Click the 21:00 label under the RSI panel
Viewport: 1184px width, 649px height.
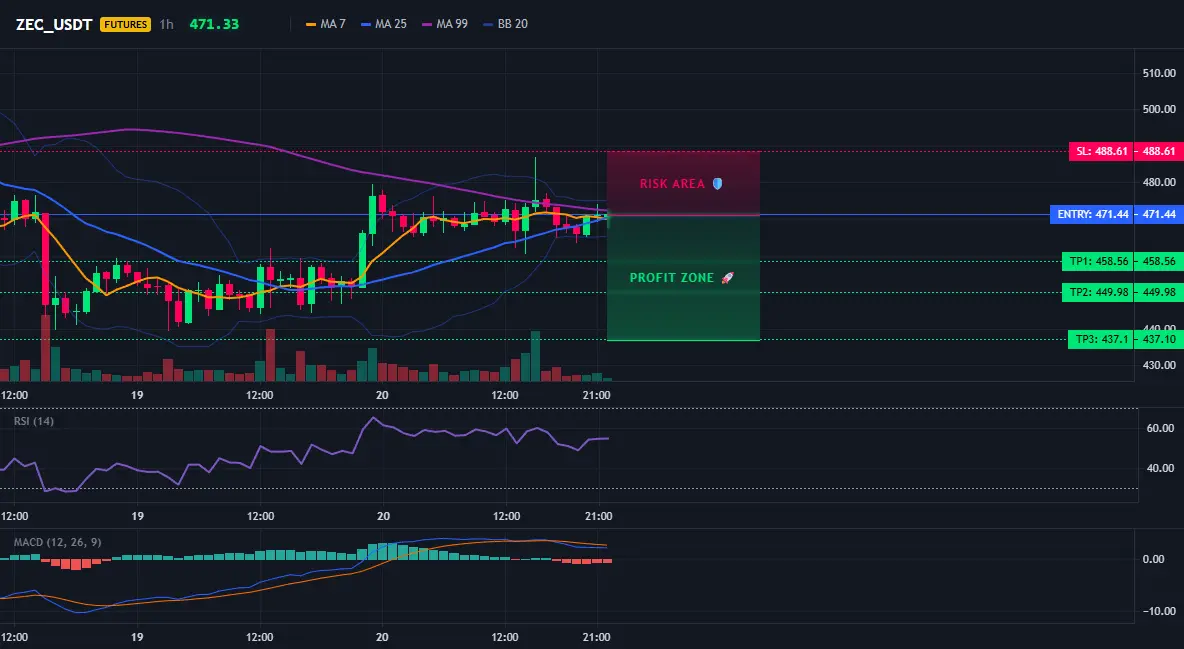coord(598,516)
